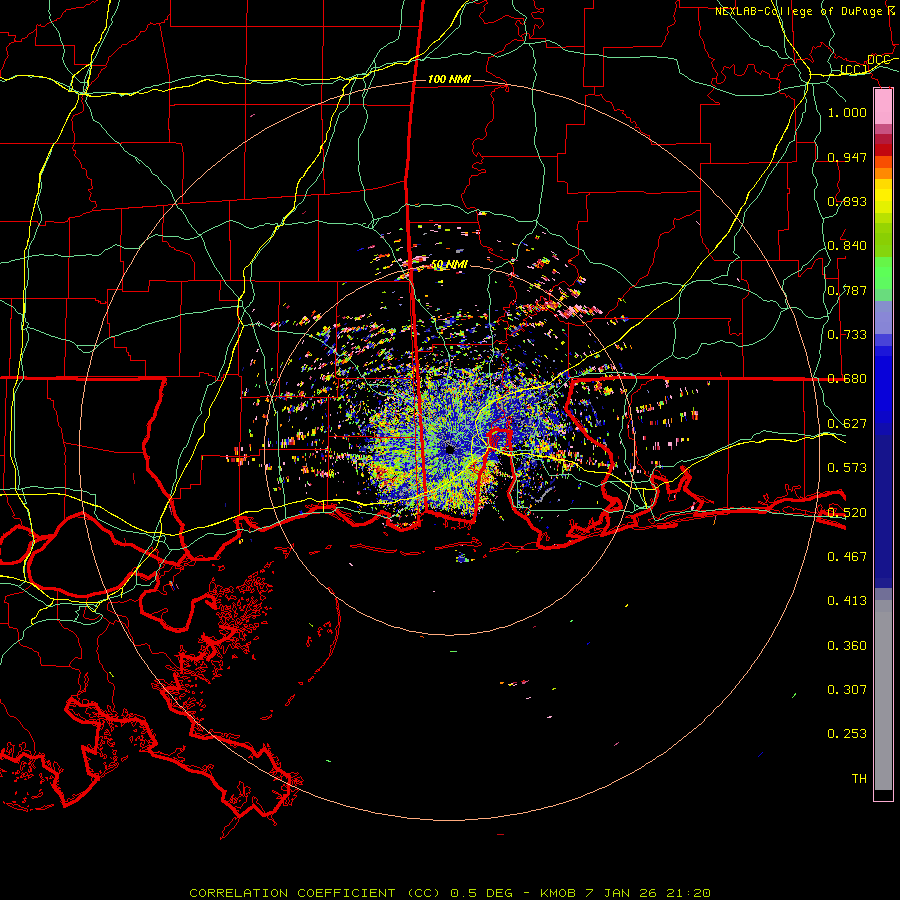Click the 0.787 legend value

847,290
